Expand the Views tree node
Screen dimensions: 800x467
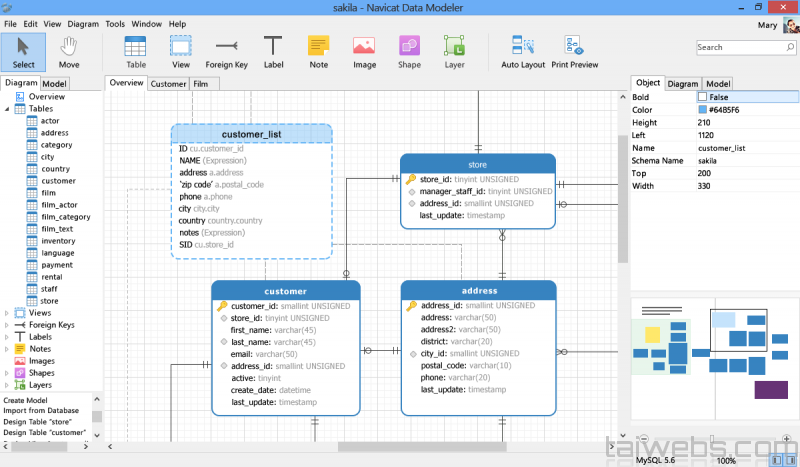click(7, 313)
